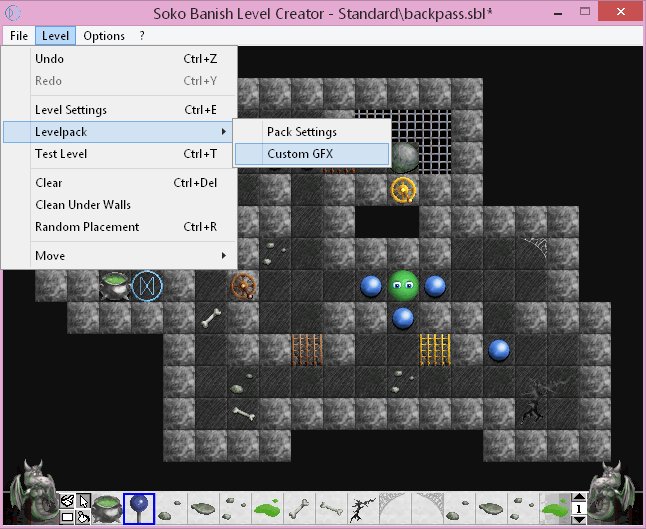Image resolution: width=646 pixels, height=529 pixels.
Task: Click the blue teleporter ring in the level
Action: coord(147,286)
